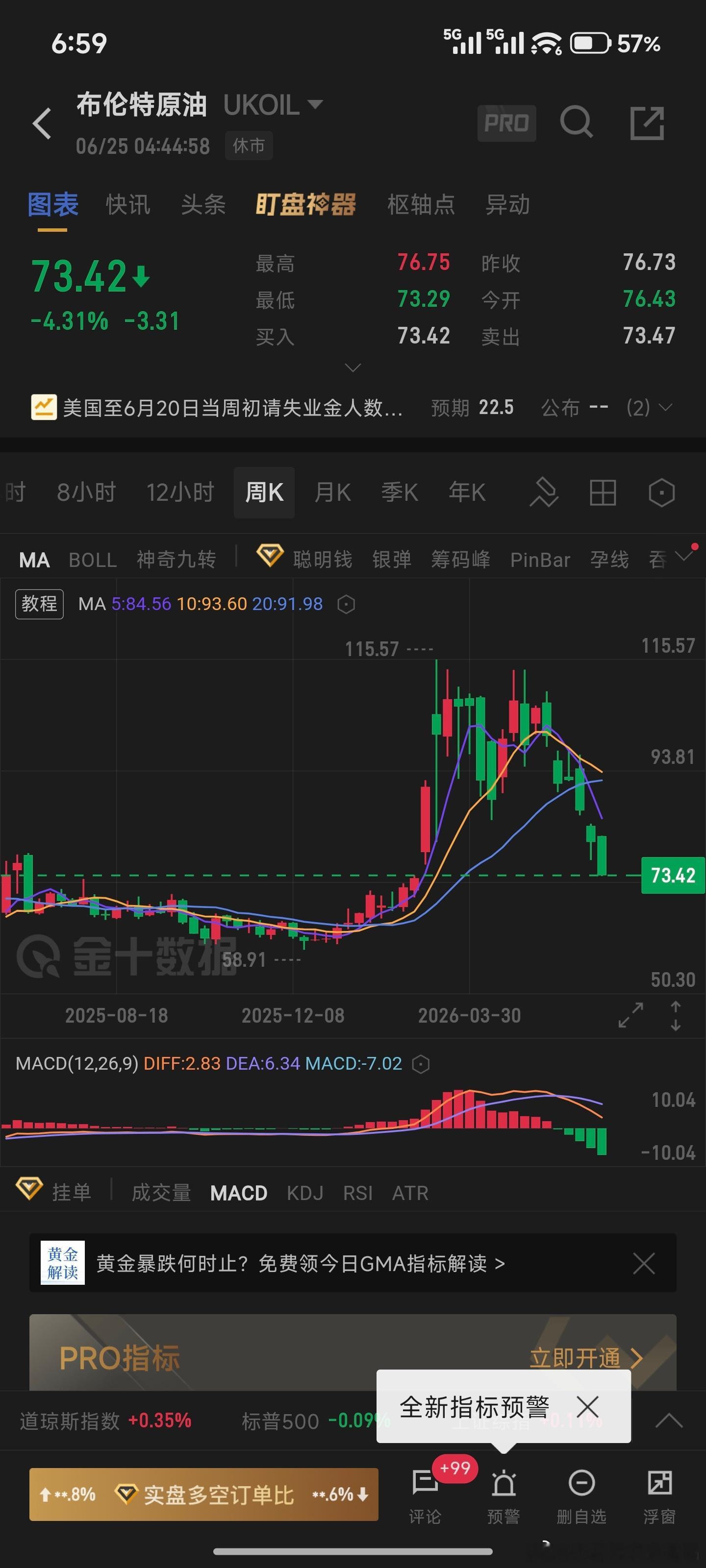Tap 立即开通 to activate PRO
706x1568 pixels.
click(586, 1358)
